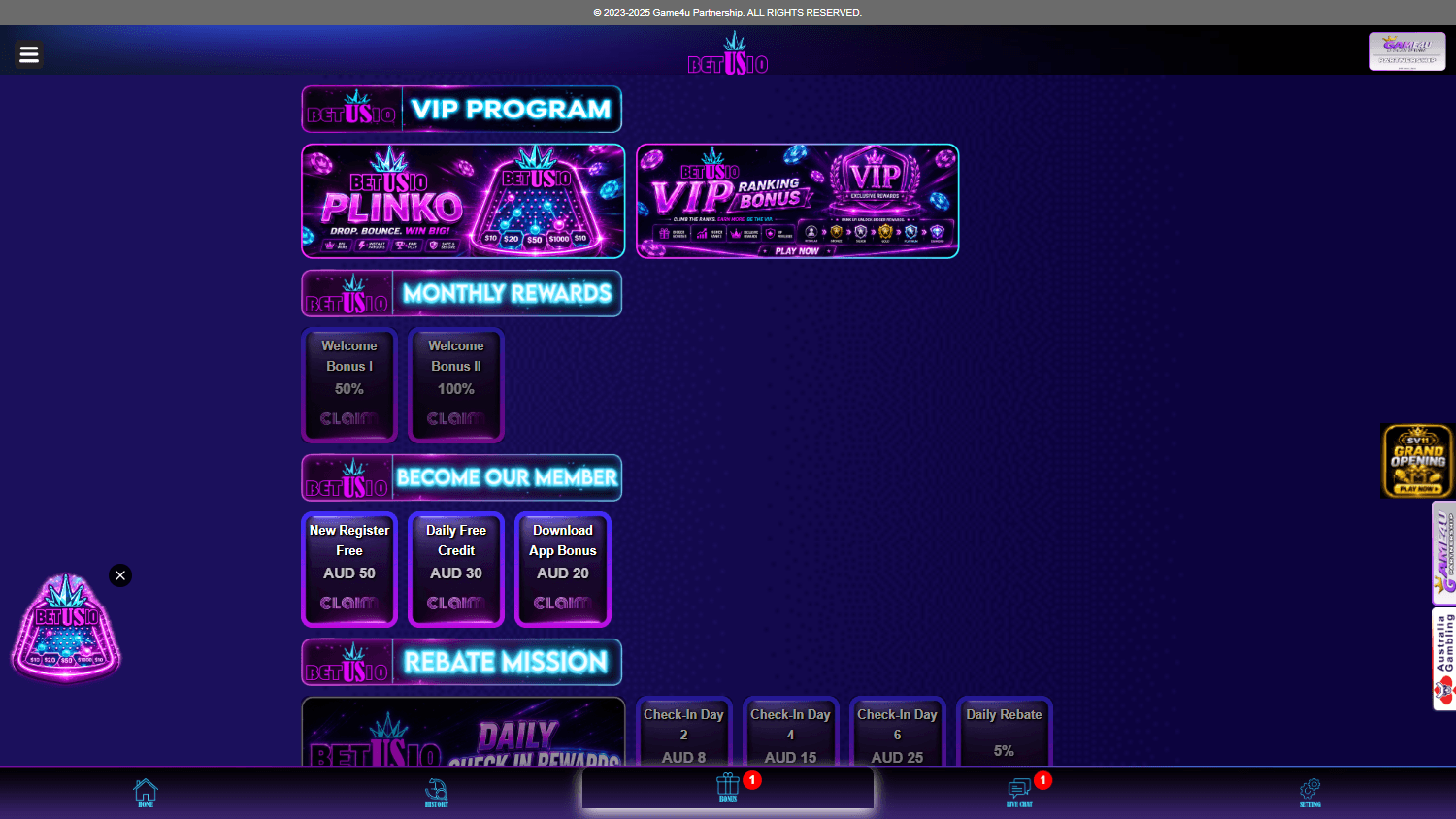Open the Daily Check In Rewards banner
The image size is (1456, 819).
coord(463,732)
